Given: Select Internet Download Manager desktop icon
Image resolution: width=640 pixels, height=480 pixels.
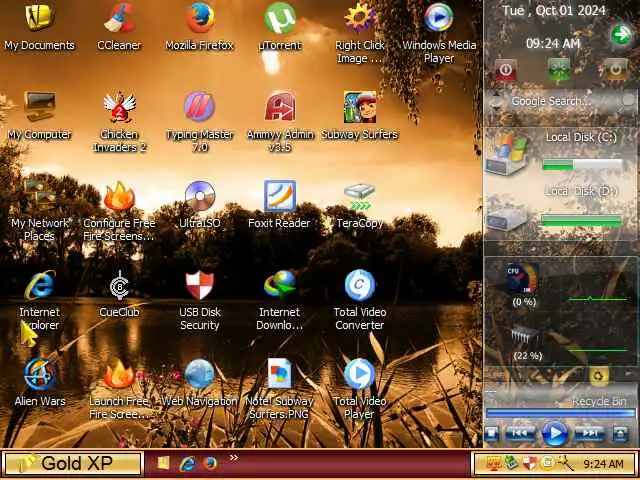Looking at the screenshot, I should click(x=280, y=284).
